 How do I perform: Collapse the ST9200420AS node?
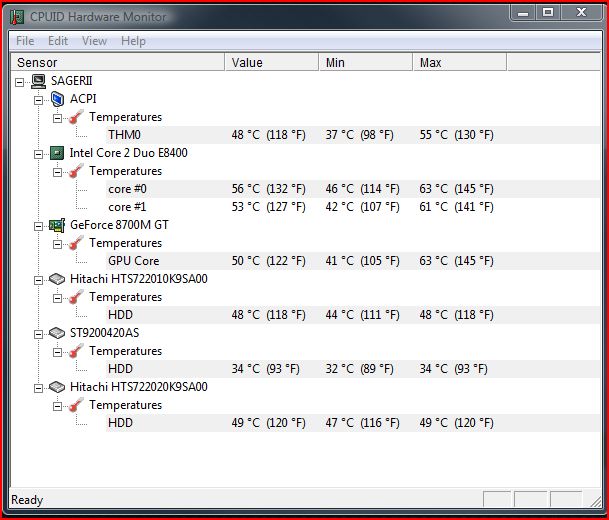(38, 334)
